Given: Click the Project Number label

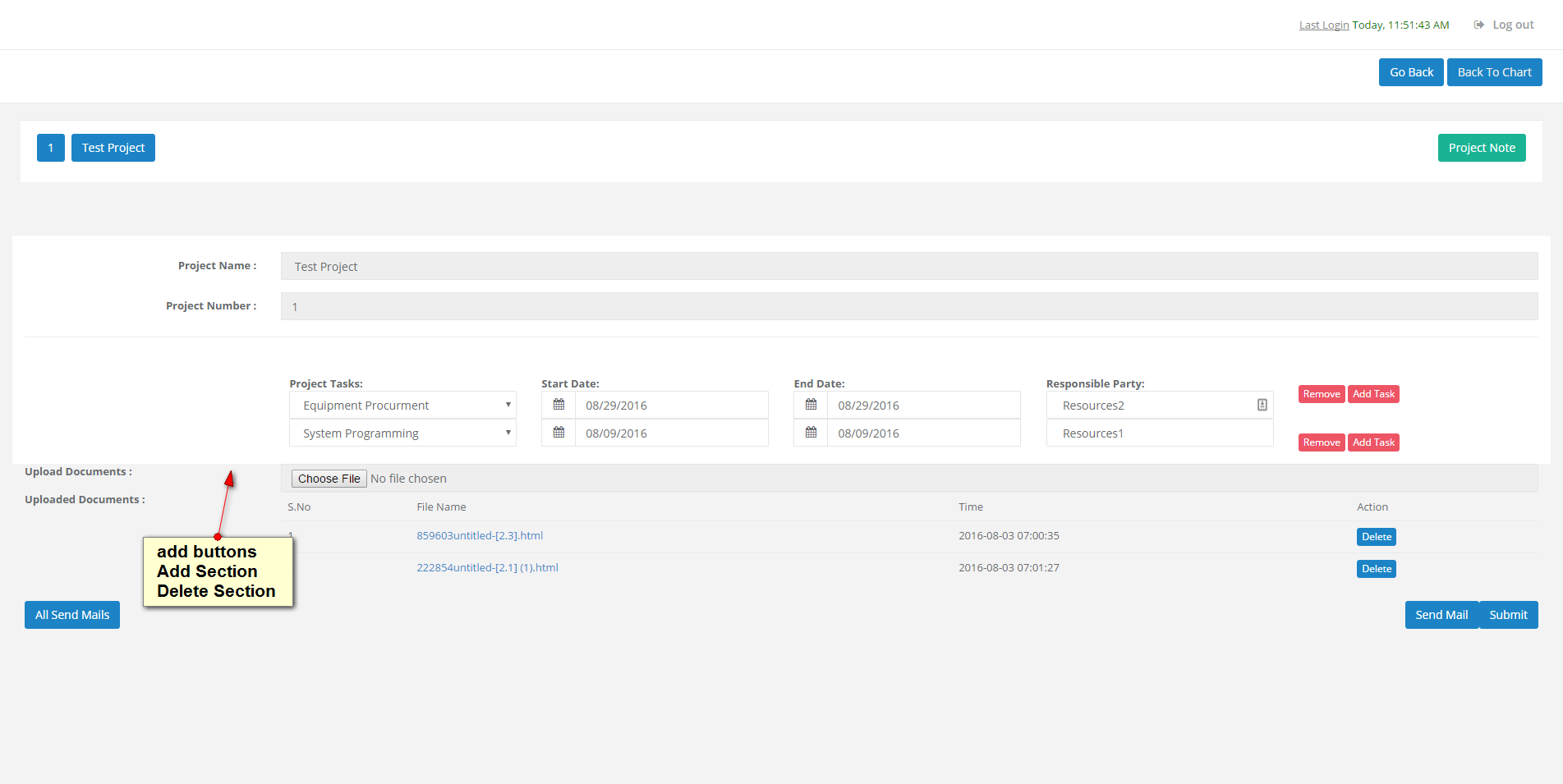Looking at the screenshot, I should tap(211, 305).
